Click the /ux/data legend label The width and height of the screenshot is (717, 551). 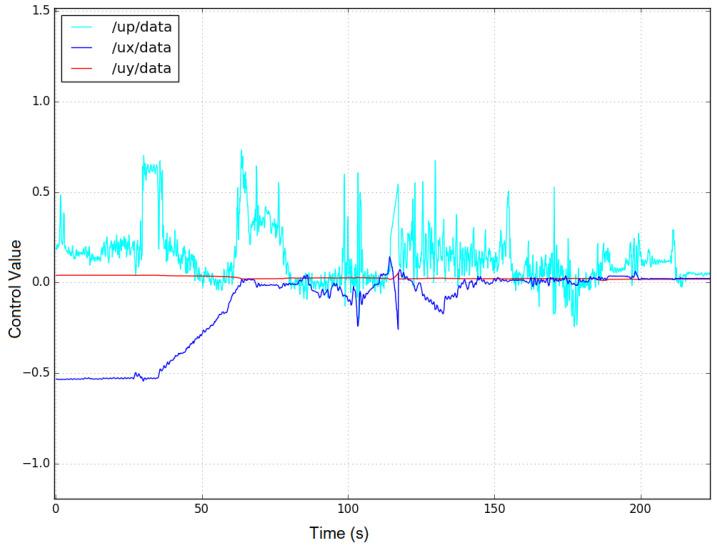pos(141,48)
